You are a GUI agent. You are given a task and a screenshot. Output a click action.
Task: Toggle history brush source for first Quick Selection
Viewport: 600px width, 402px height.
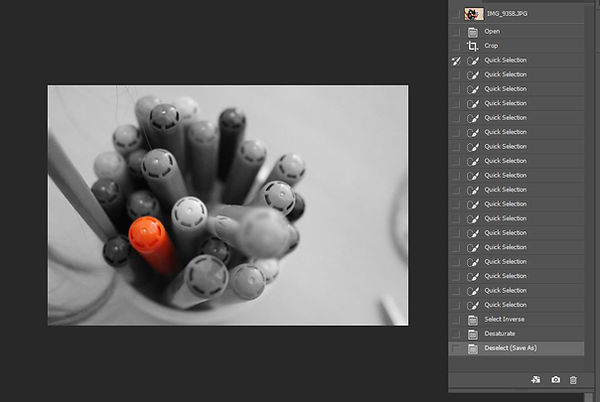tap(455, 60)
